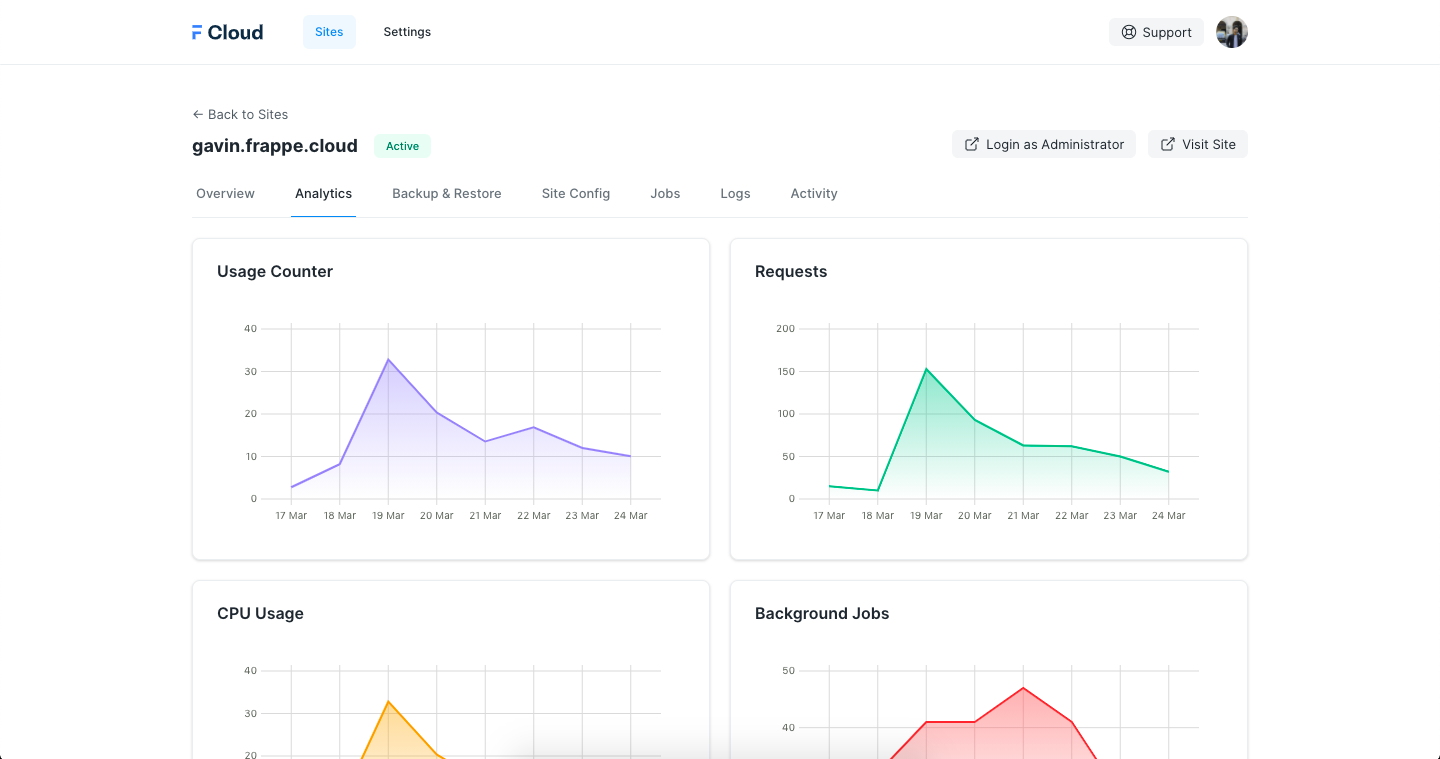Select the Analytics tab
Screen dimensions: 1440x759
(323, 194)
